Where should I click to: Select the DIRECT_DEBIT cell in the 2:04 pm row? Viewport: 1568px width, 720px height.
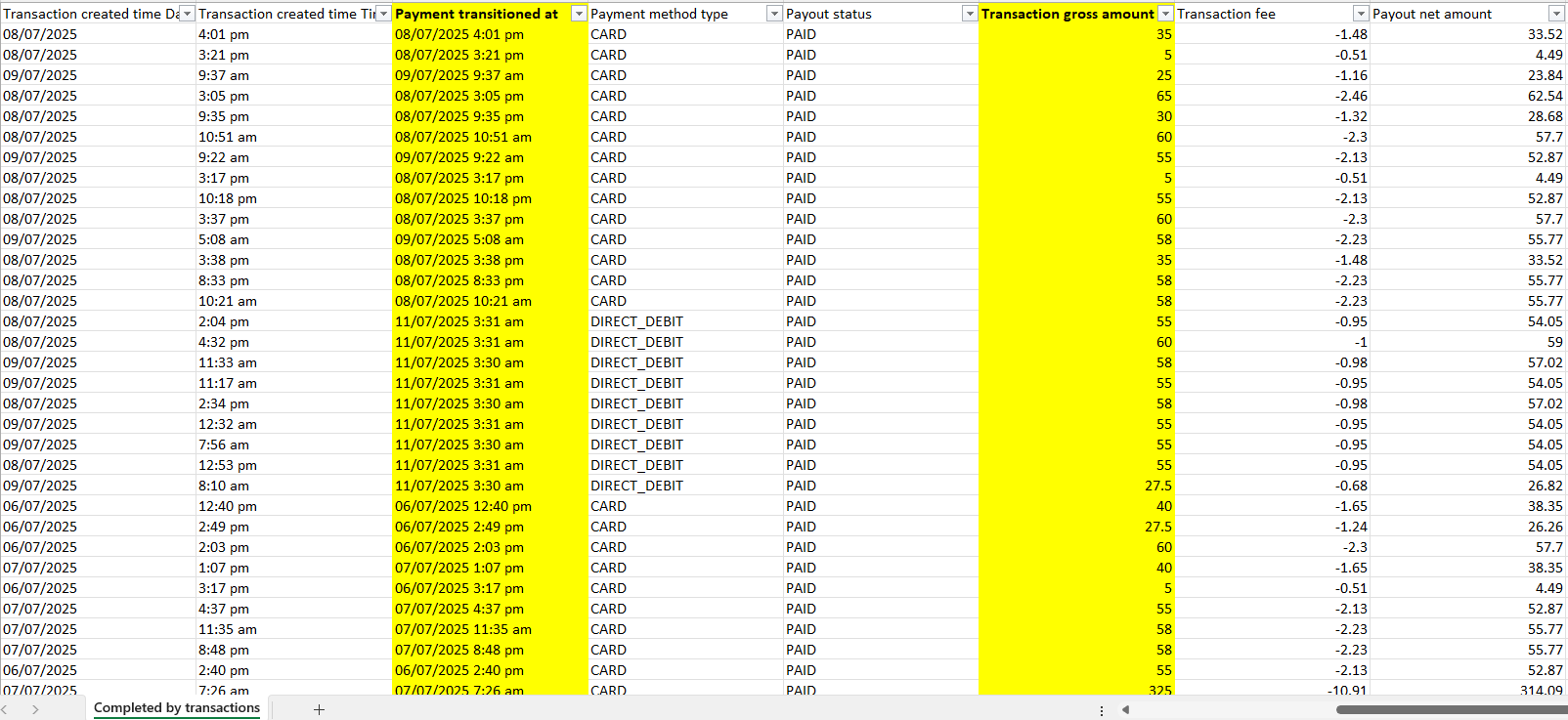tap(685, 321)
